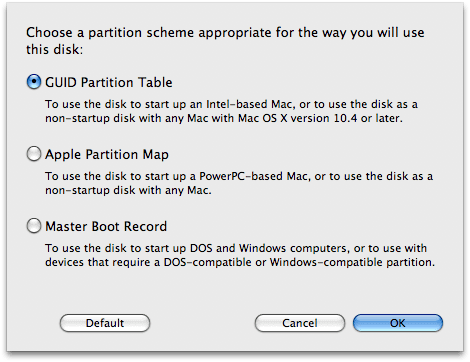Click the 'Mac OS X version 10.4' text line
Viewport: 470px width, 362px height.
click(224, 118)
